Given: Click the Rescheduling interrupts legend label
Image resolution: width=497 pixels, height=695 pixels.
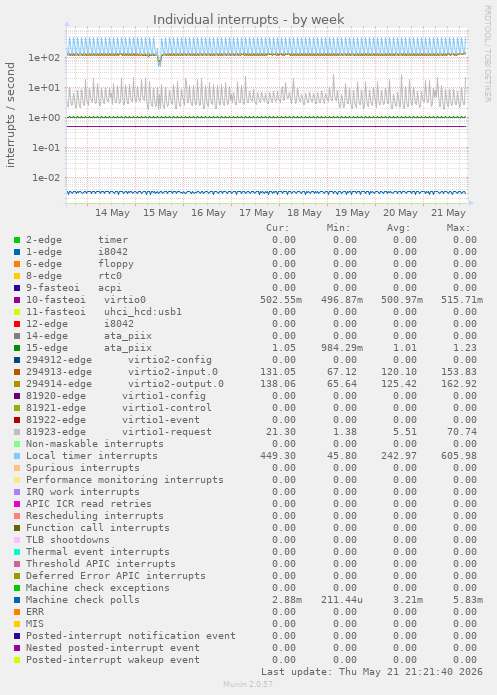Looking at the screenshot, I should (x=94, y=516).
